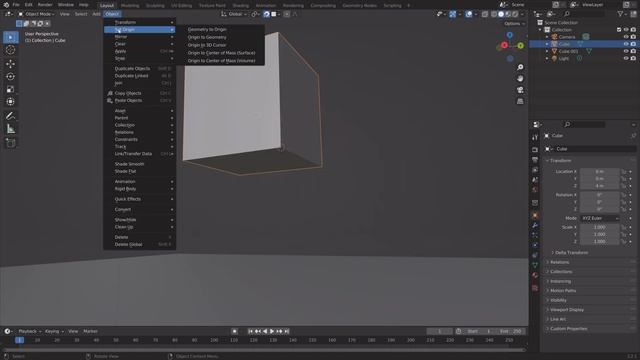Click the Options button in viewport
Viewport: 640px width, 360px height.
(514, 24)
